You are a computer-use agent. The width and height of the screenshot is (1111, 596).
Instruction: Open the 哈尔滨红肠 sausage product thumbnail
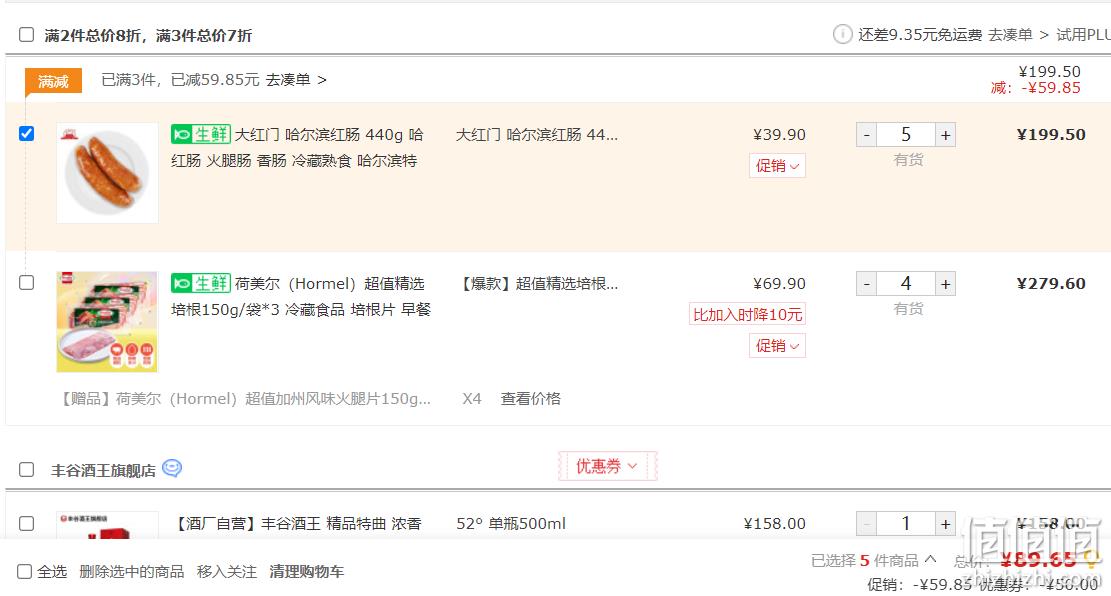point(107,173)
